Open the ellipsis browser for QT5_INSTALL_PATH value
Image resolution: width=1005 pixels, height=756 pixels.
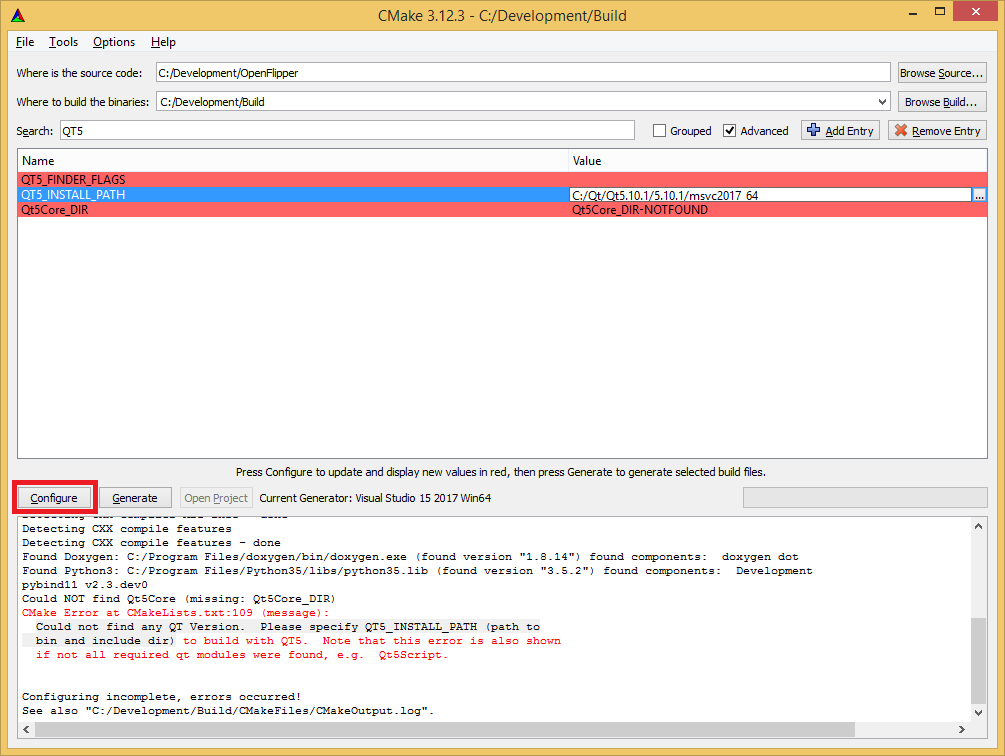[x=980, y=195]
